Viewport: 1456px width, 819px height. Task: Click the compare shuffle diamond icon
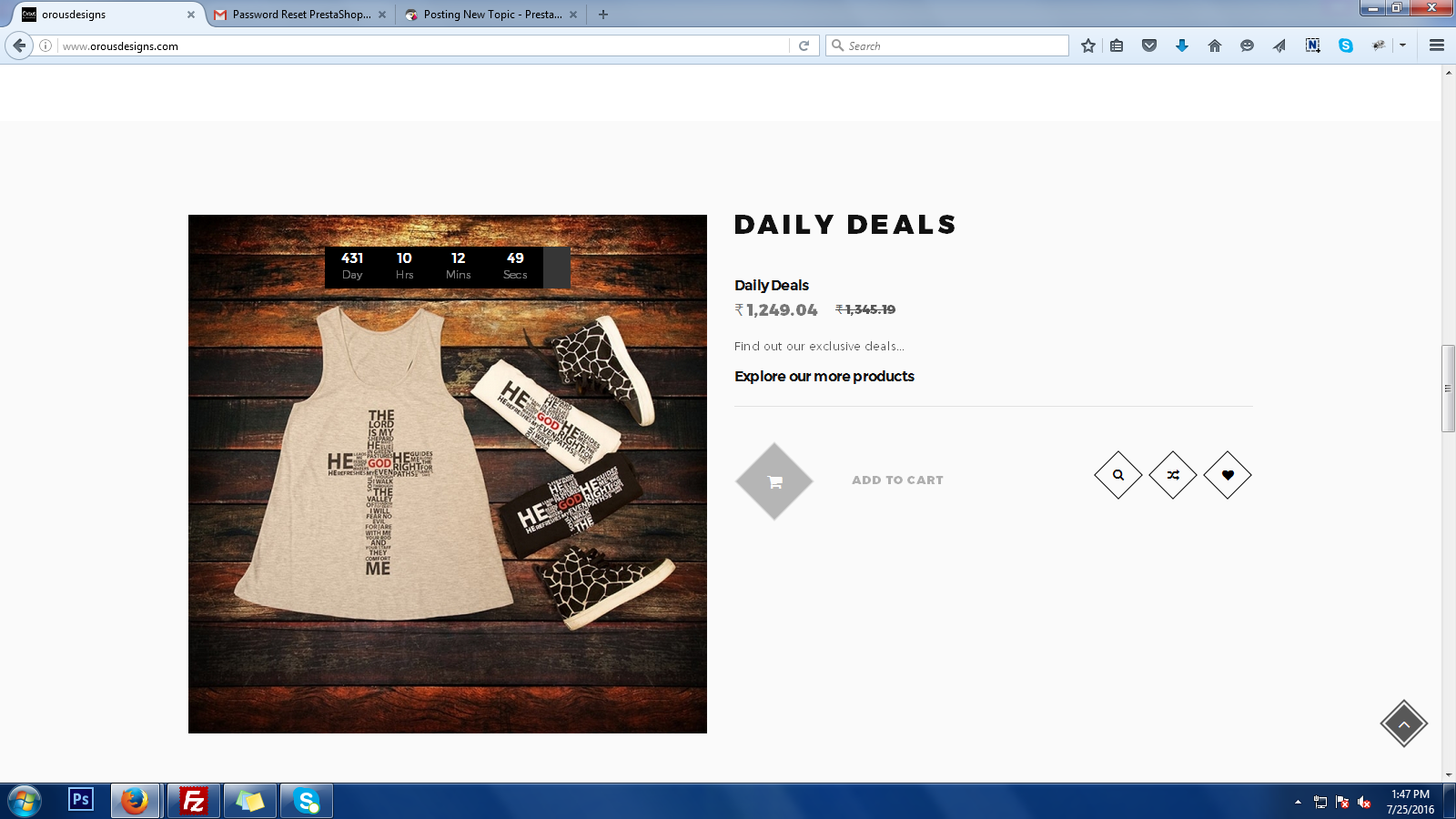tap(1173, 475)
